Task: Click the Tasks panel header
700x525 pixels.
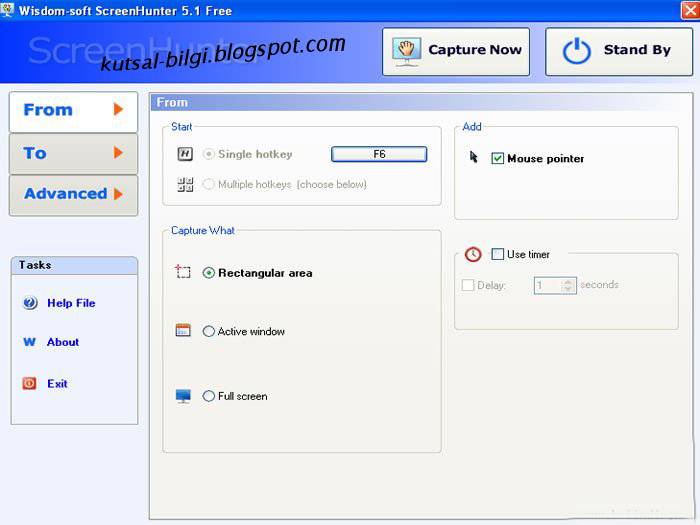Action: [74, 266]
